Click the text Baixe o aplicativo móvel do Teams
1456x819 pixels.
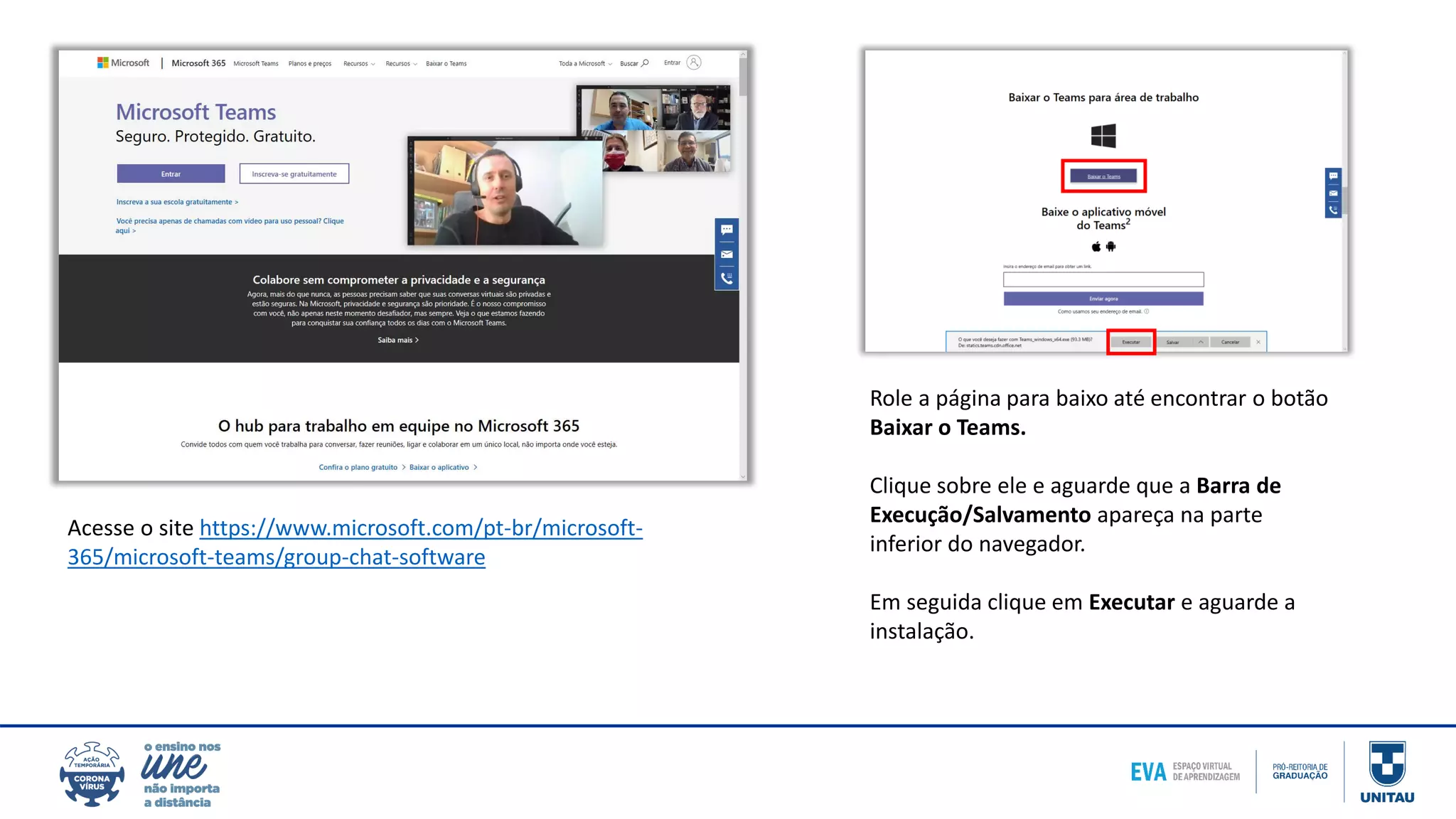[x=1103, y=218]
